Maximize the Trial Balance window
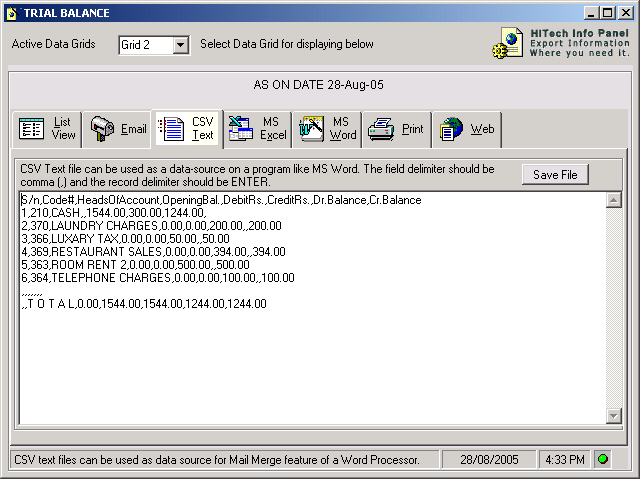The width and height of the screenshot is (640, 479). click(608, 13)
